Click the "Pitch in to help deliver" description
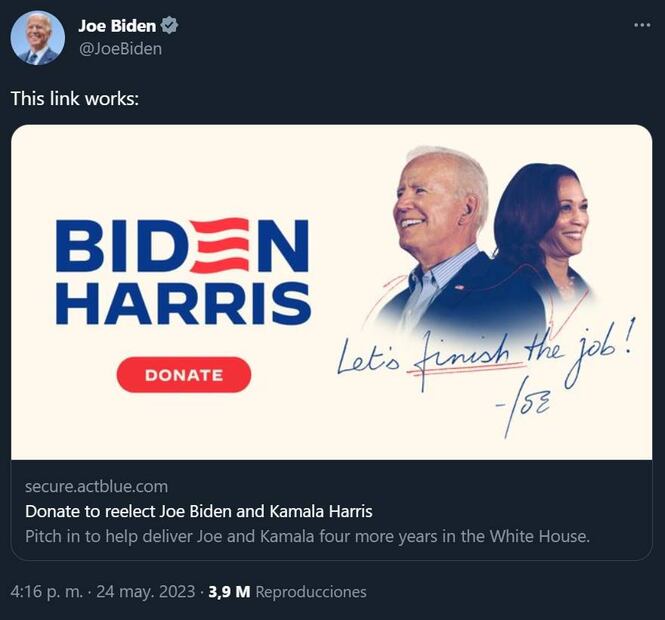Image resolution: width=665 pixels, height=620 pixels. [307, 536]
